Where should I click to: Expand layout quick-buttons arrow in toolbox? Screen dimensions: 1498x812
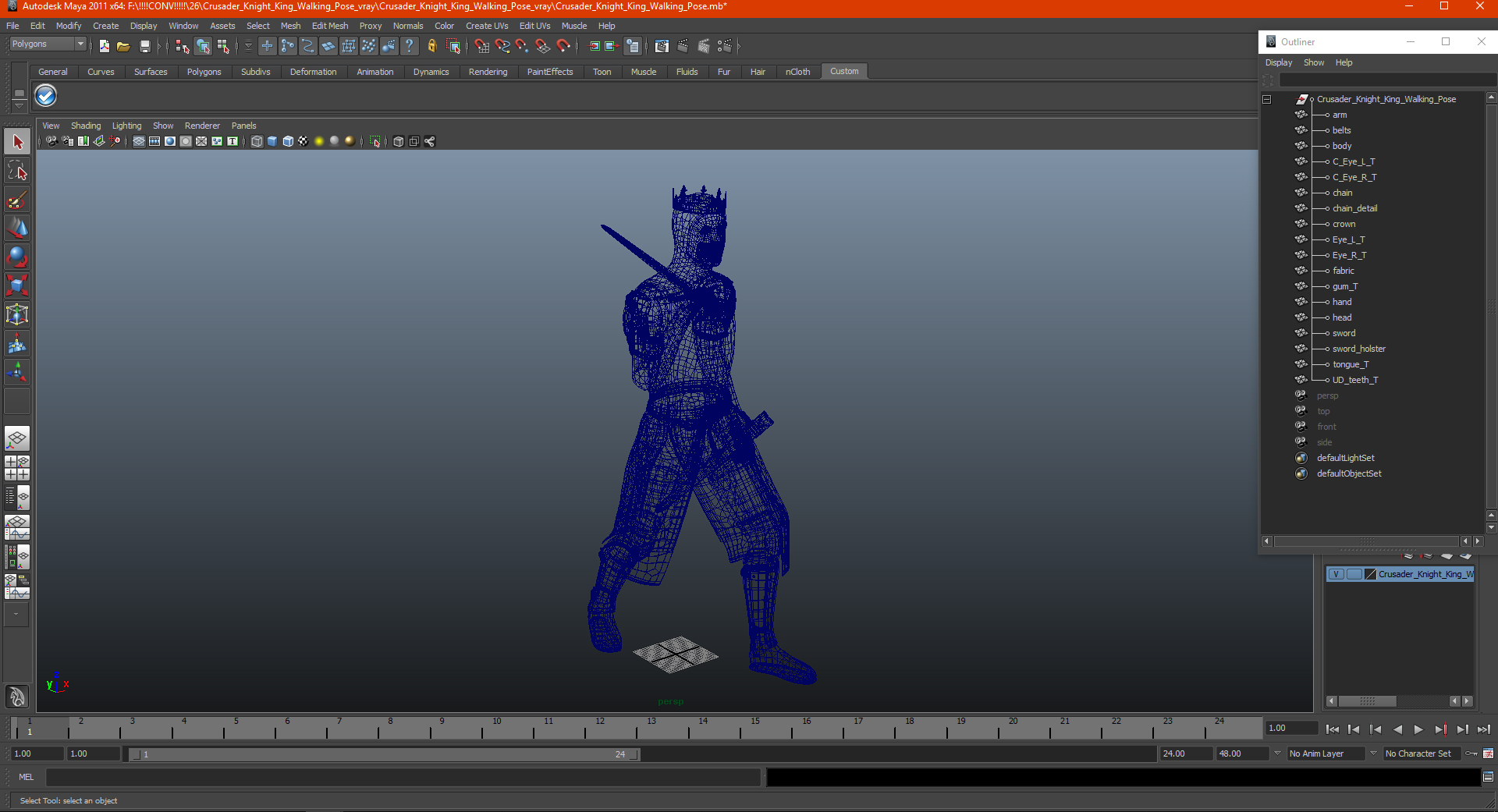pos(16,615)
